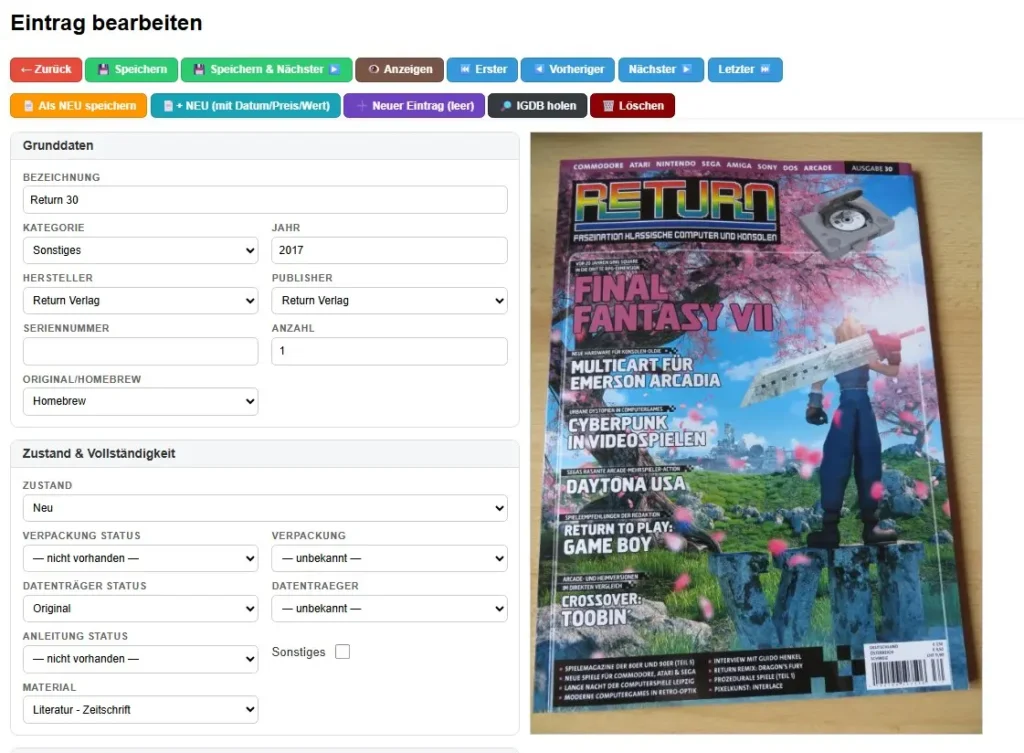Click the floppy disk icon on Speichern
This screenshot has width=1024, height=753.
103,69
